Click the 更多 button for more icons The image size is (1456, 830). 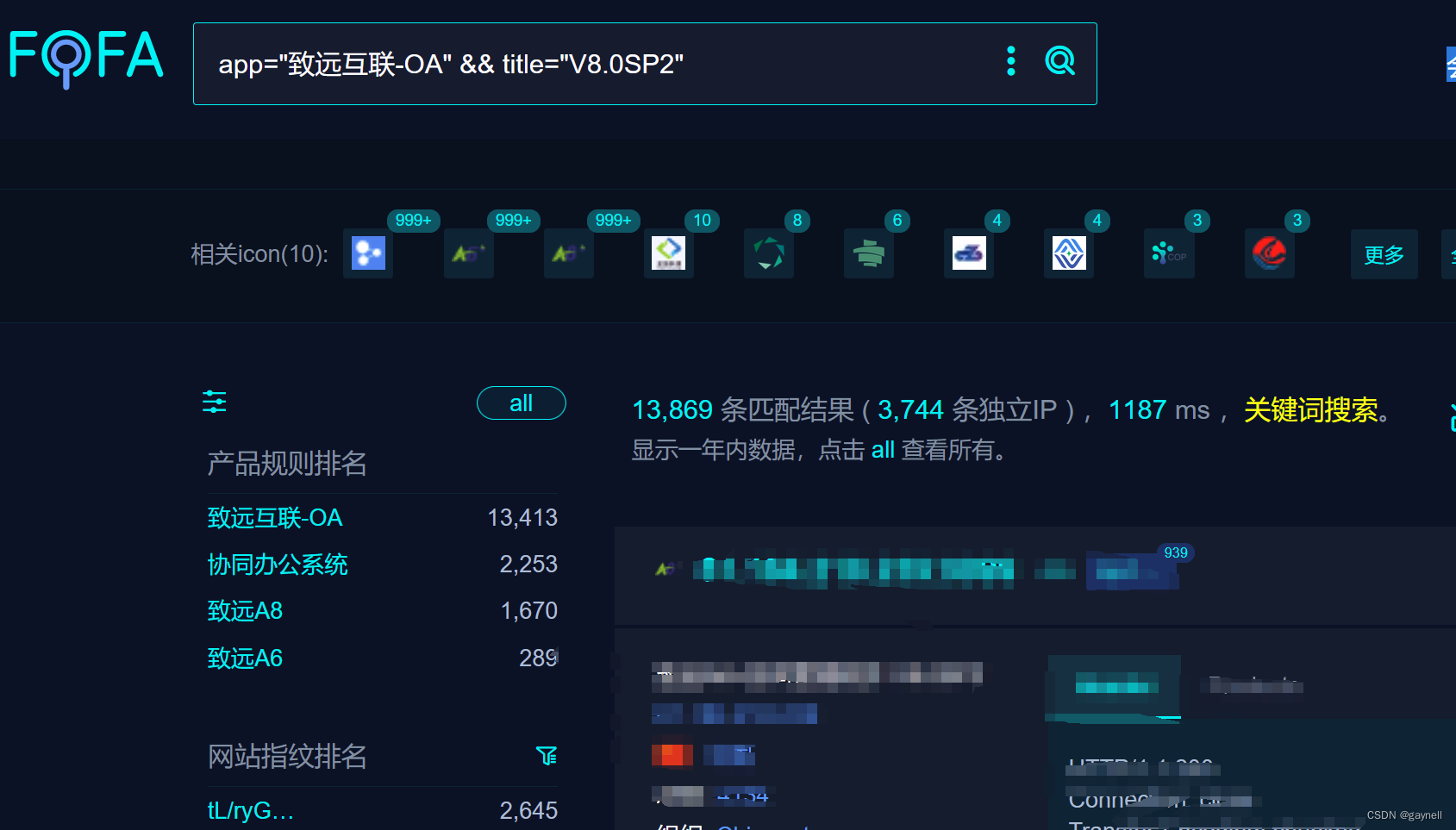[x=1384, y=254]
